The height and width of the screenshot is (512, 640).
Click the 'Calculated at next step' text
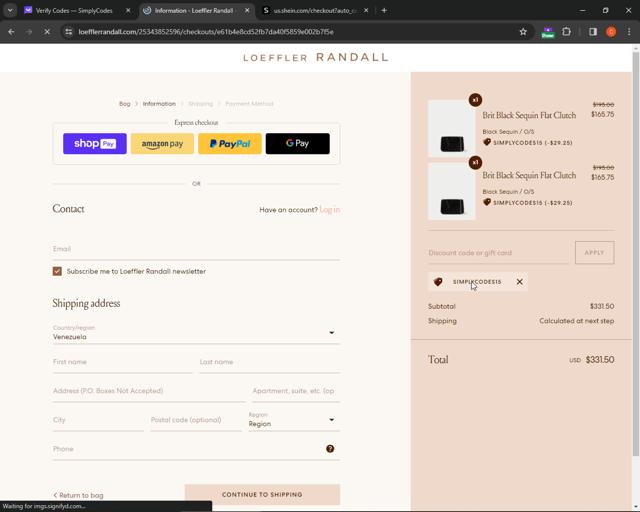576,321
